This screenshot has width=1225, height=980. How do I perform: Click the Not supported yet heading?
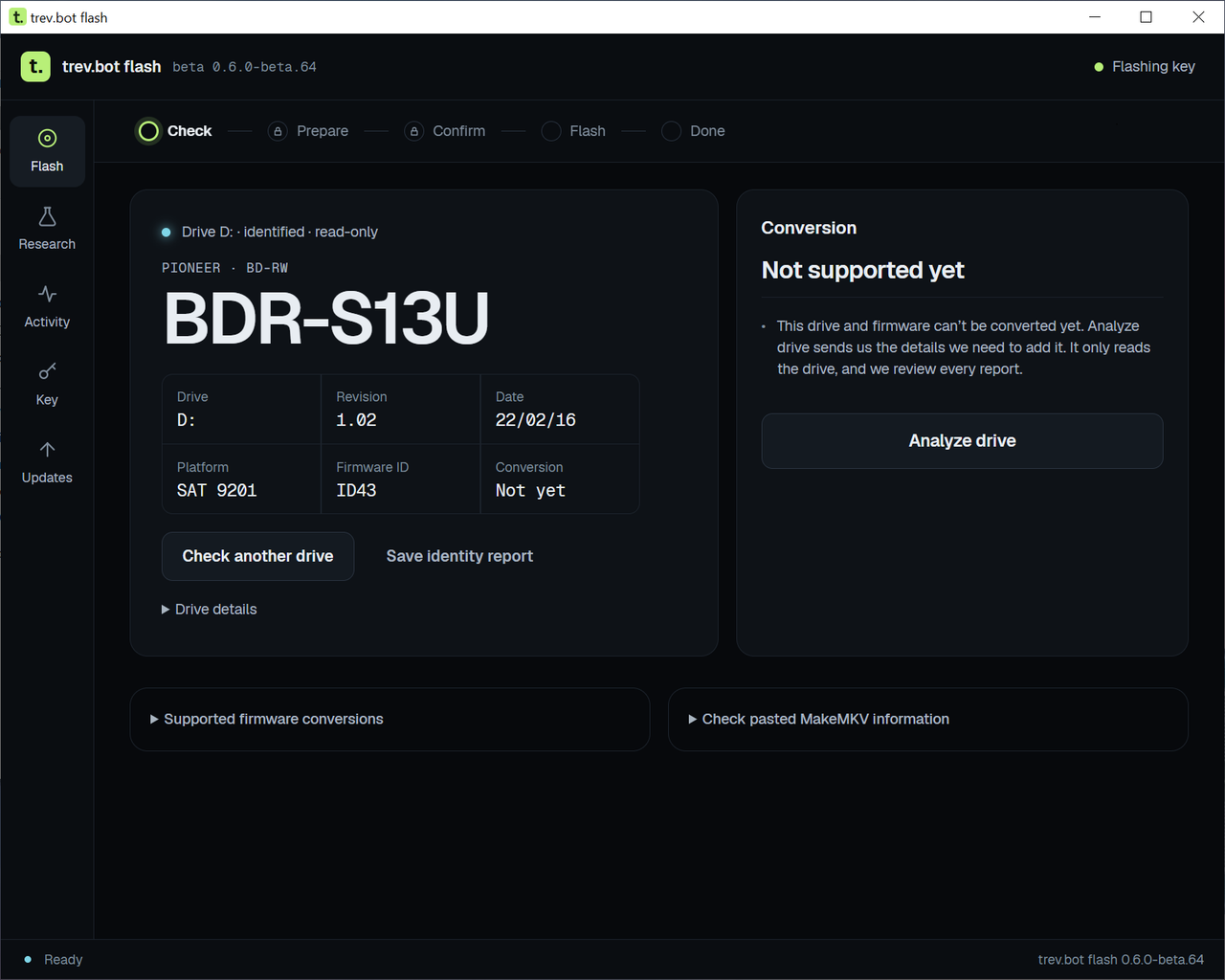click(x=862, y=270)
